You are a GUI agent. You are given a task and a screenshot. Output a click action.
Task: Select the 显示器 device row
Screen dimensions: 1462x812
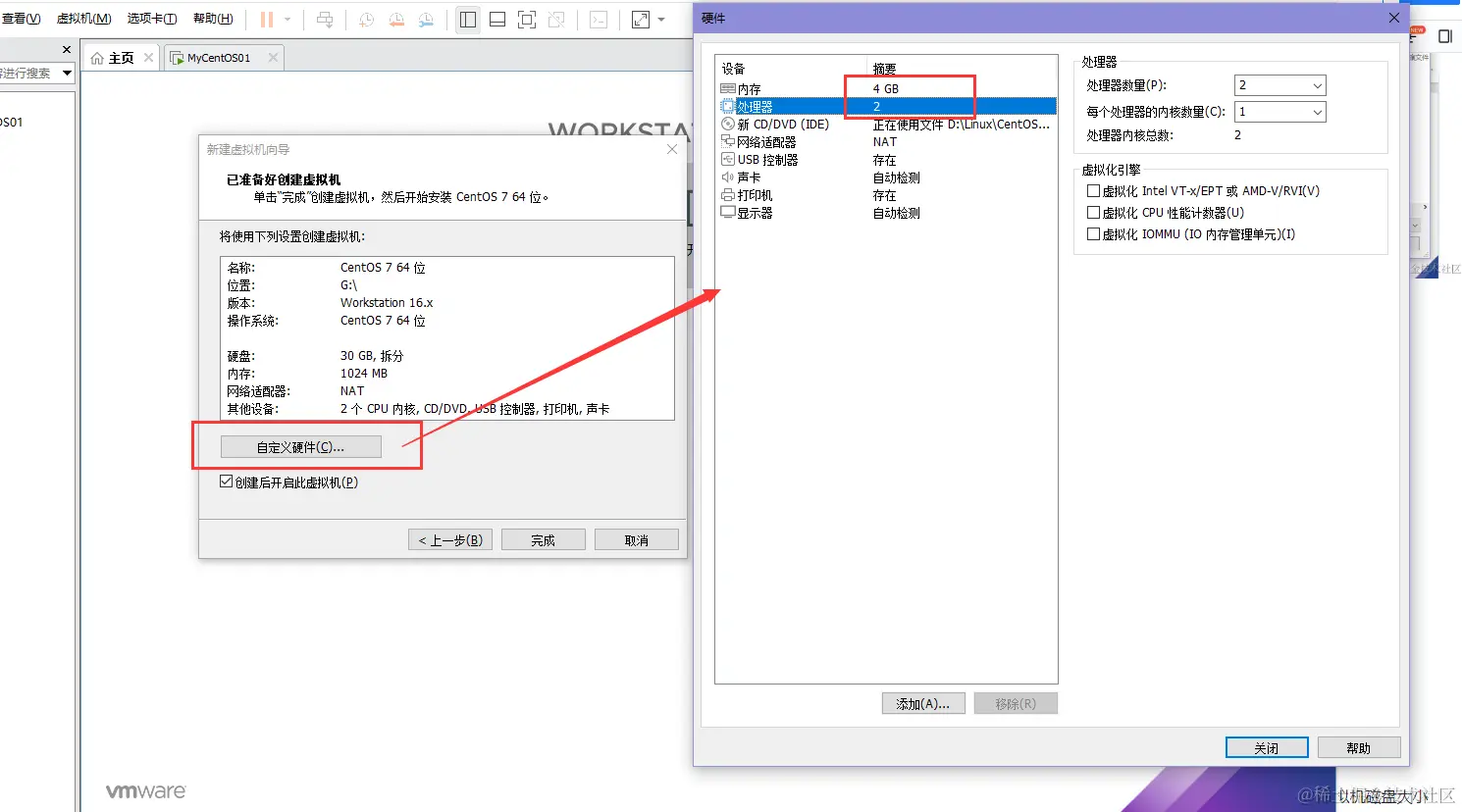(887, 213)
